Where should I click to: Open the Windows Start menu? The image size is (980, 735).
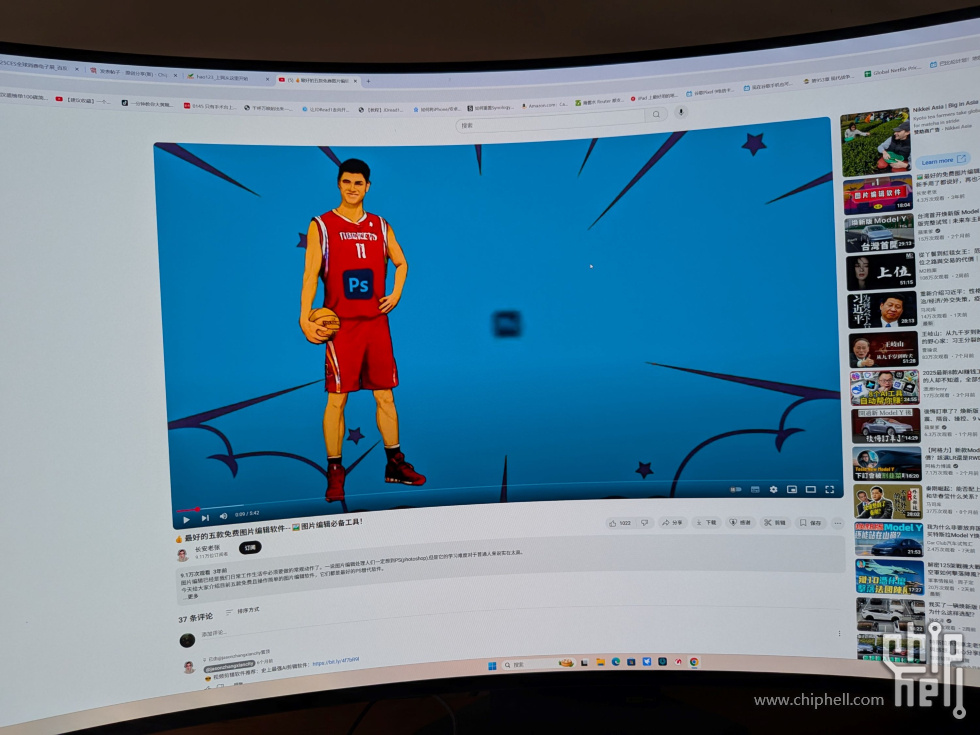coord(492,666)
